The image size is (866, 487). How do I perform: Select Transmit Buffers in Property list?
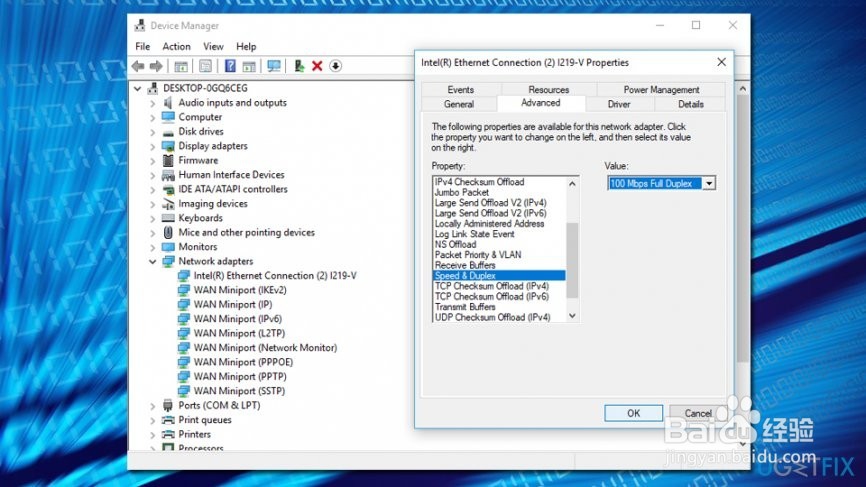pos(465,306)
